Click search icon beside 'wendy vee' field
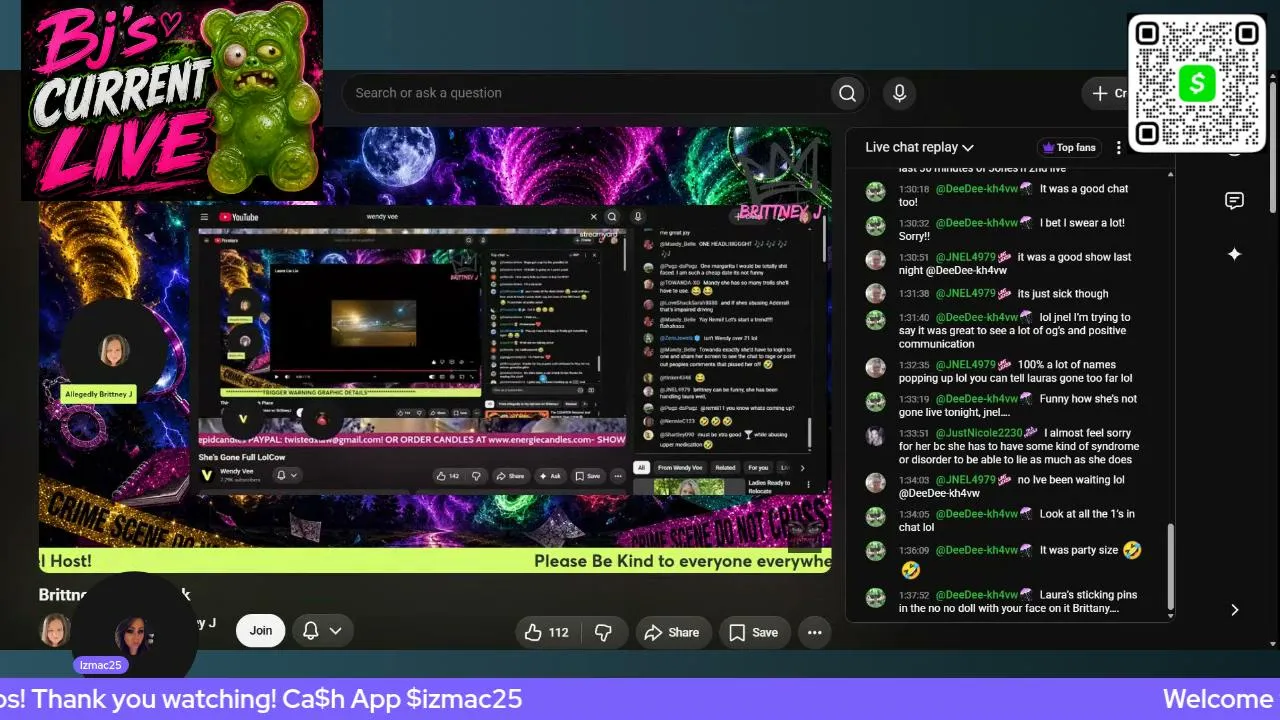1280x720 pixels. click(611, 216)
